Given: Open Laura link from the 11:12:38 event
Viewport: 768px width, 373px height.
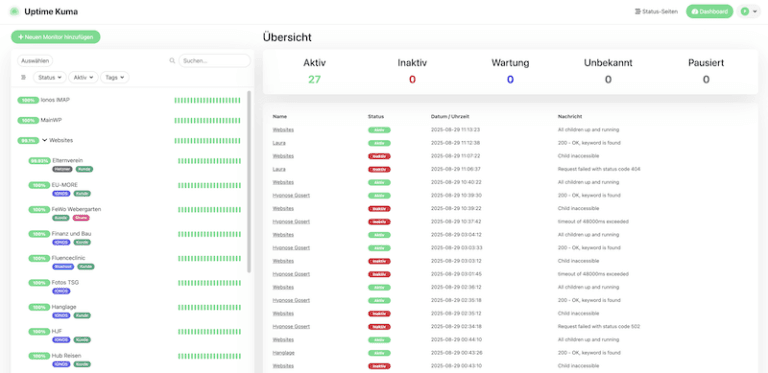Looking at the screenshot, I should point(279,143).
